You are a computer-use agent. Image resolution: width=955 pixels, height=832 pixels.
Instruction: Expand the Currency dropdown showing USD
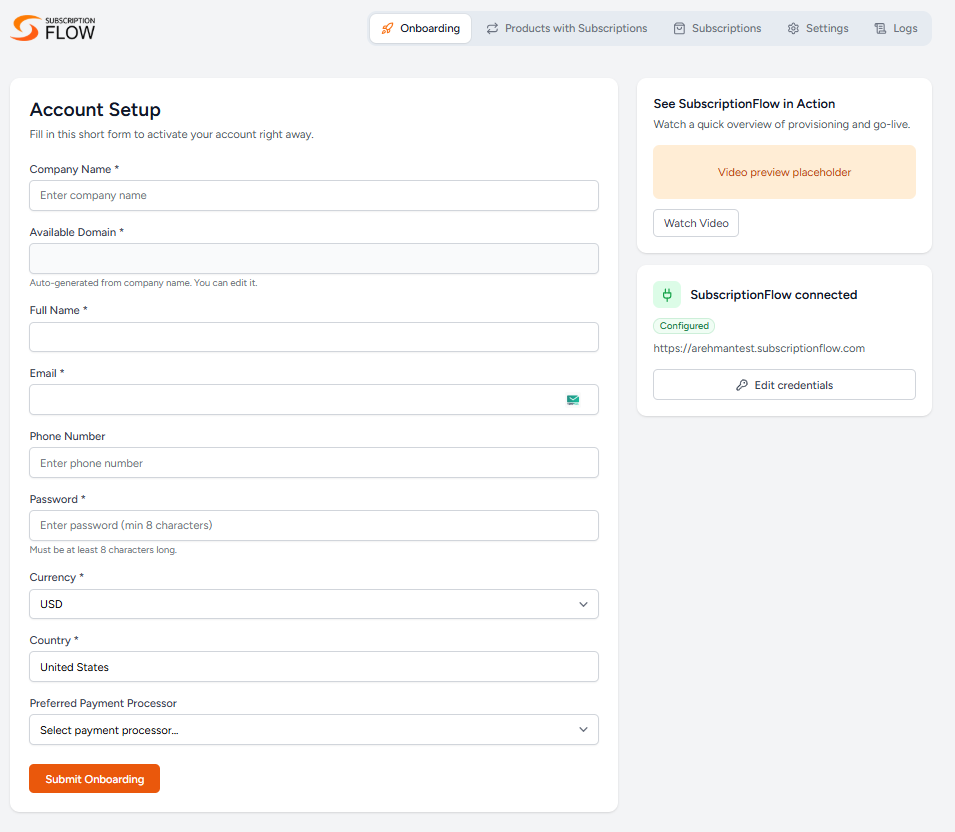click(314, 604)
